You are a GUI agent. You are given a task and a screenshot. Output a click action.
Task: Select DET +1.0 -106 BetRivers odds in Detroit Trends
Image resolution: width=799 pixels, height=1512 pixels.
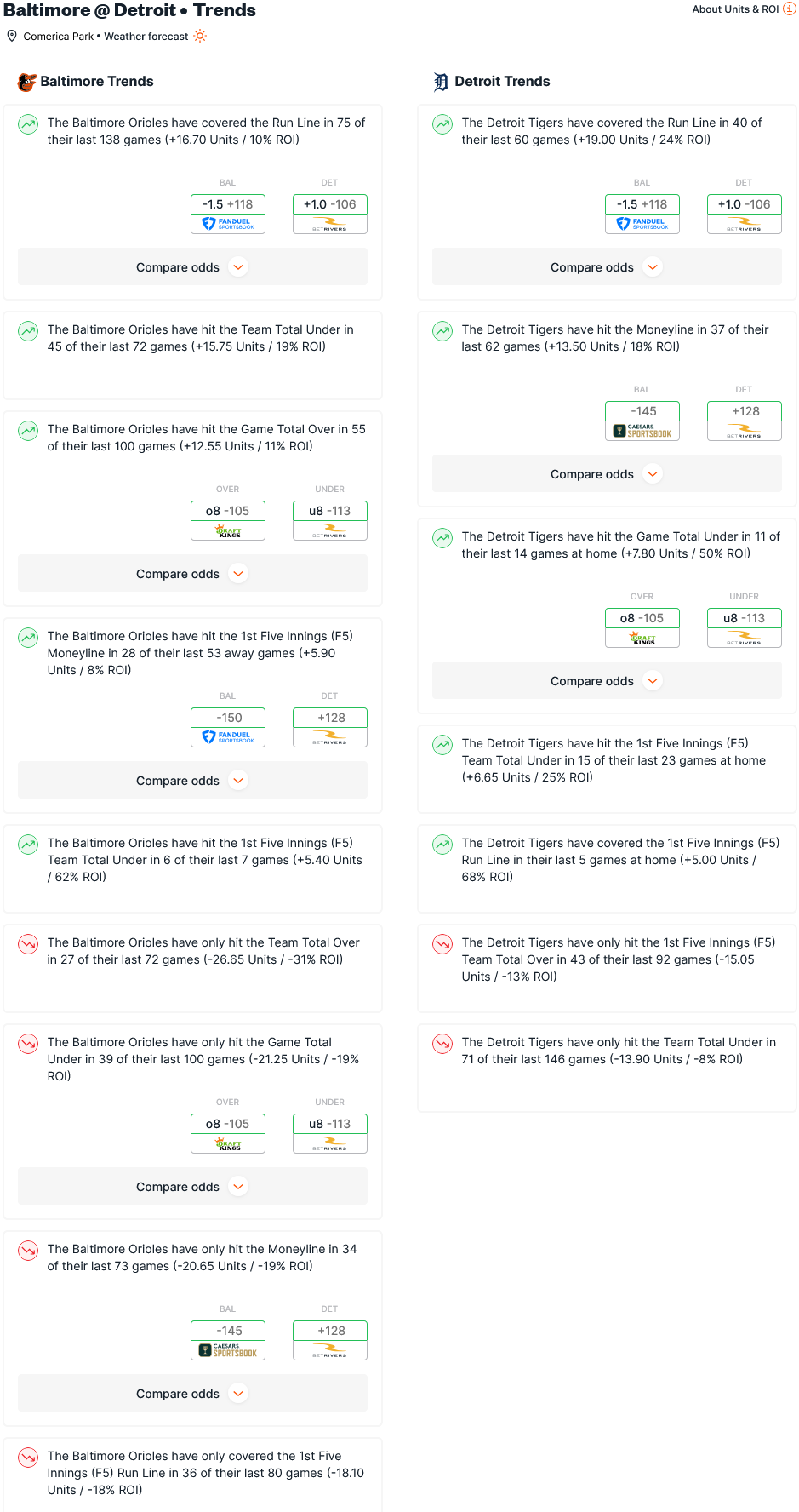click(x=745, y=214)
